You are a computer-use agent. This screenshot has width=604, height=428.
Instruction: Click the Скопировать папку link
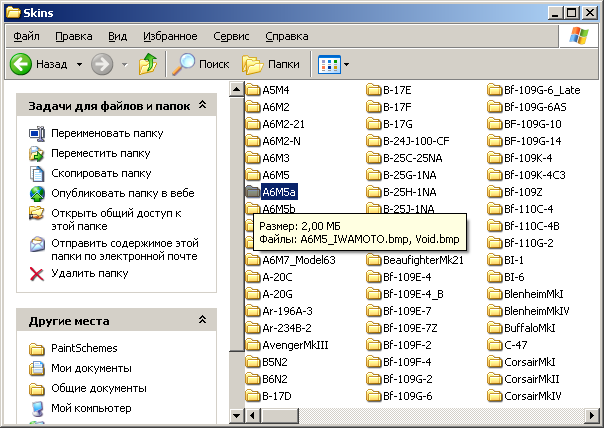click(101, 173)
